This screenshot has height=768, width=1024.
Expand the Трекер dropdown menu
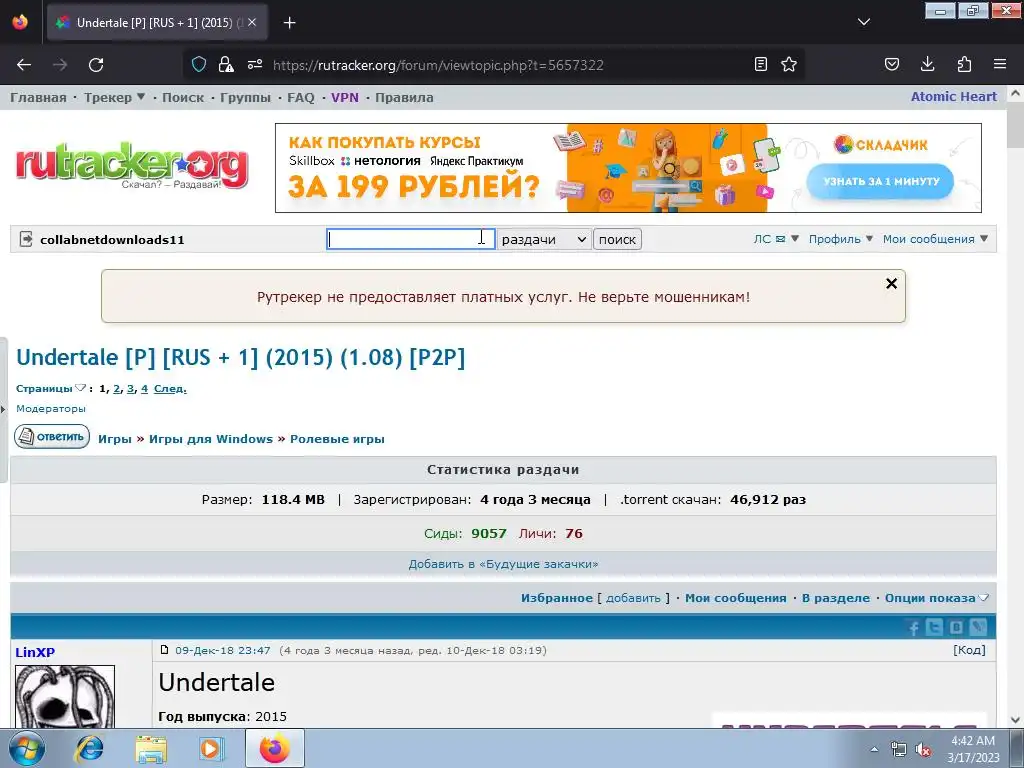114,97
